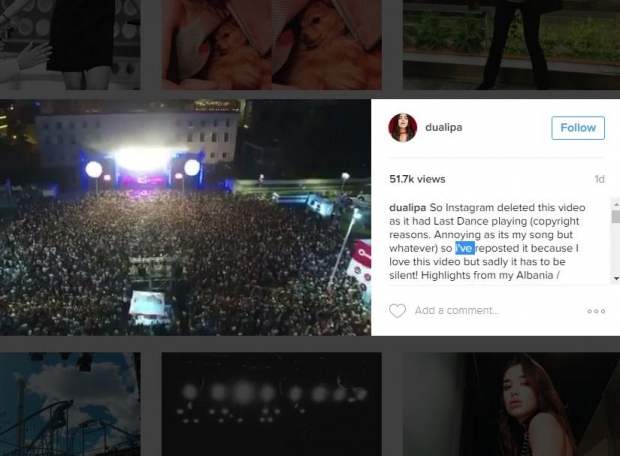Open the portrait woman thumbnail
Screen dimensions: 620x456
(x=511, y=404)
